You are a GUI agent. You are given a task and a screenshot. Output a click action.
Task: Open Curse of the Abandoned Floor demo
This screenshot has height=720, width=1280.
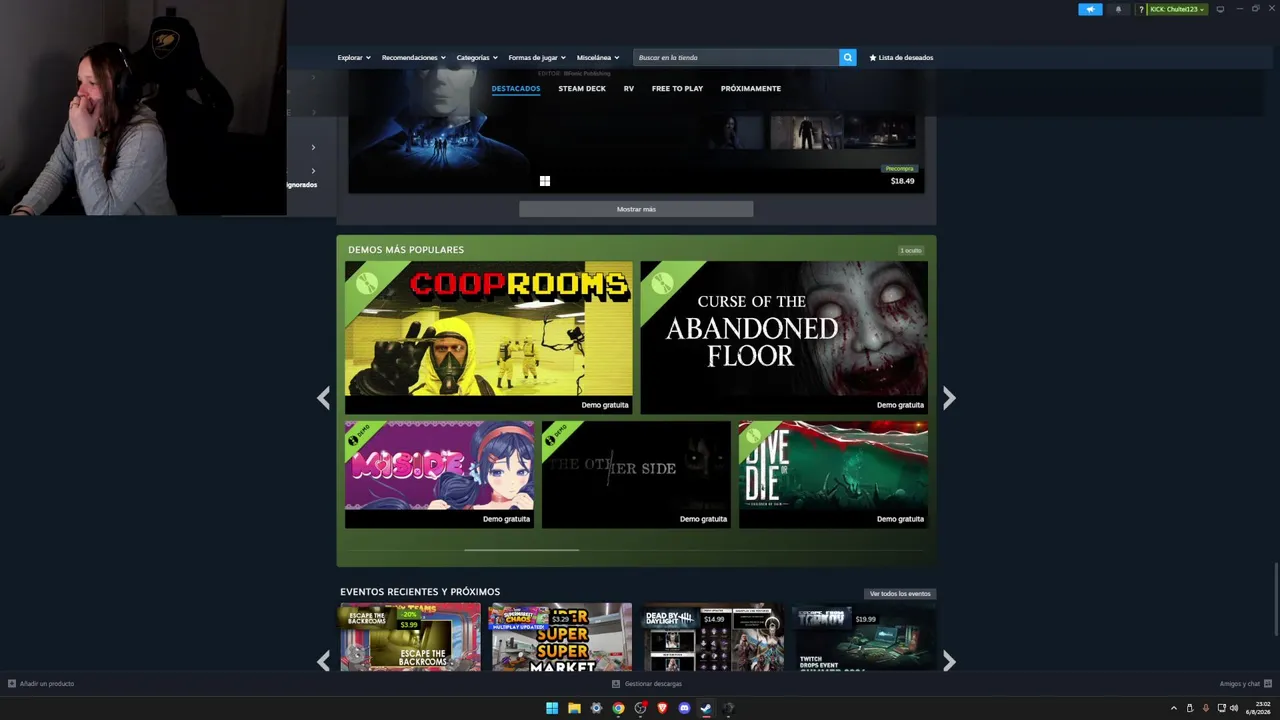tap(784, 337)
